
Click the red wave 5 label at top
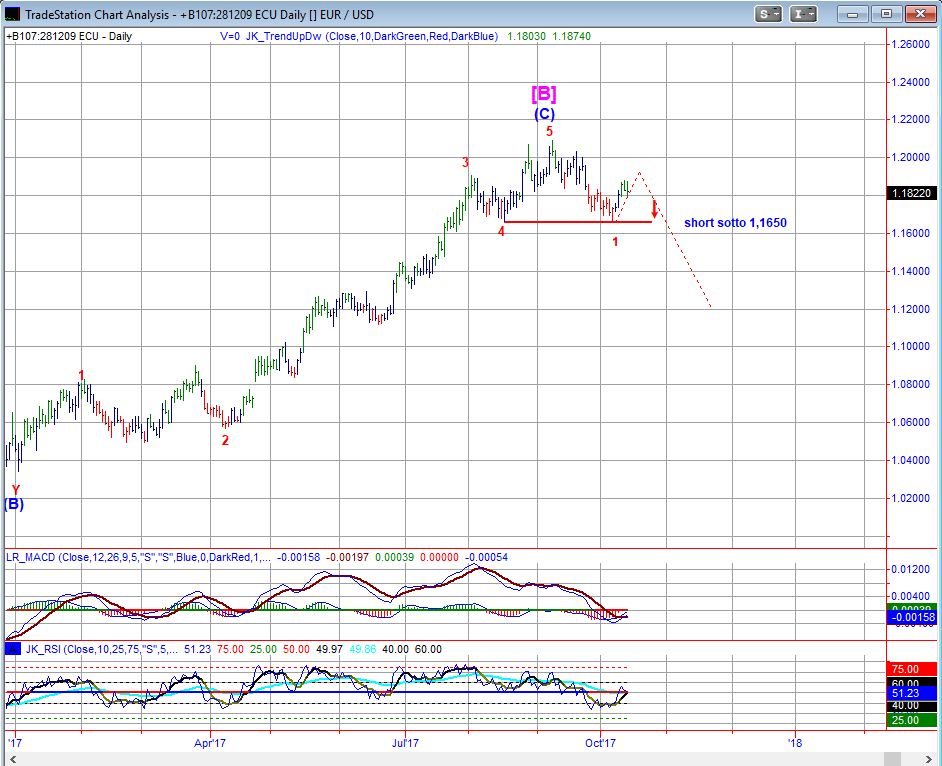tap(549, 131)
